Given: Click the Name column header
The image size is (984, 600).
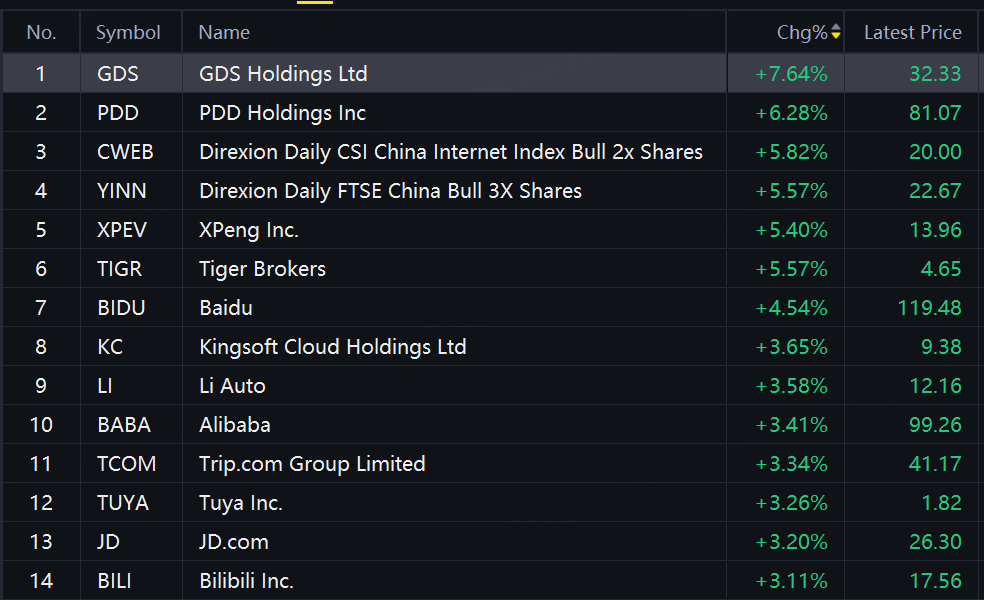Looking at the screenshot, I should click(224, 33).
